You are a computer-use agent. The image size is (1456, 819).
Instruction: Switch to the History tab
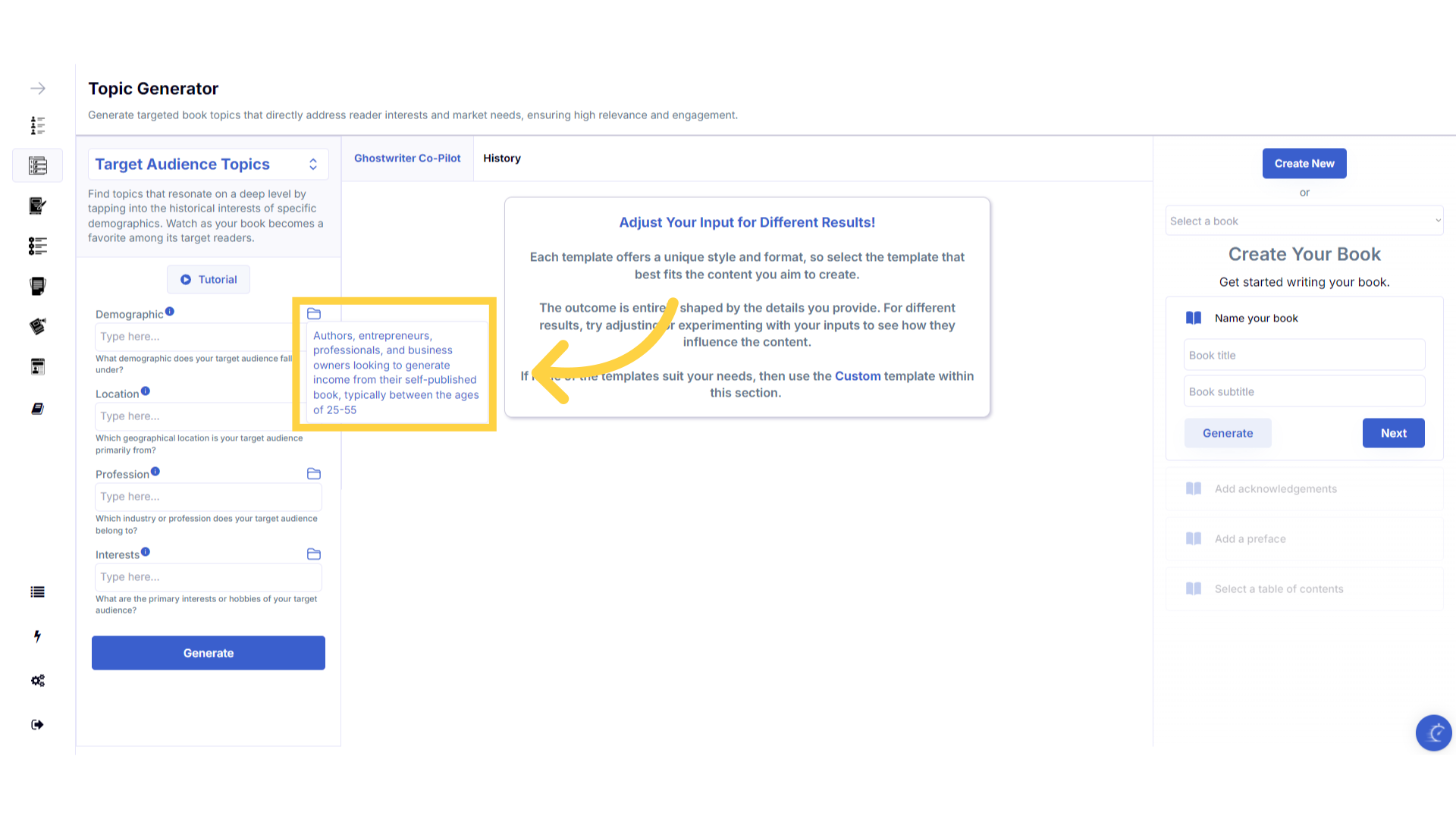pyautogui.click(x=502, y=158)
